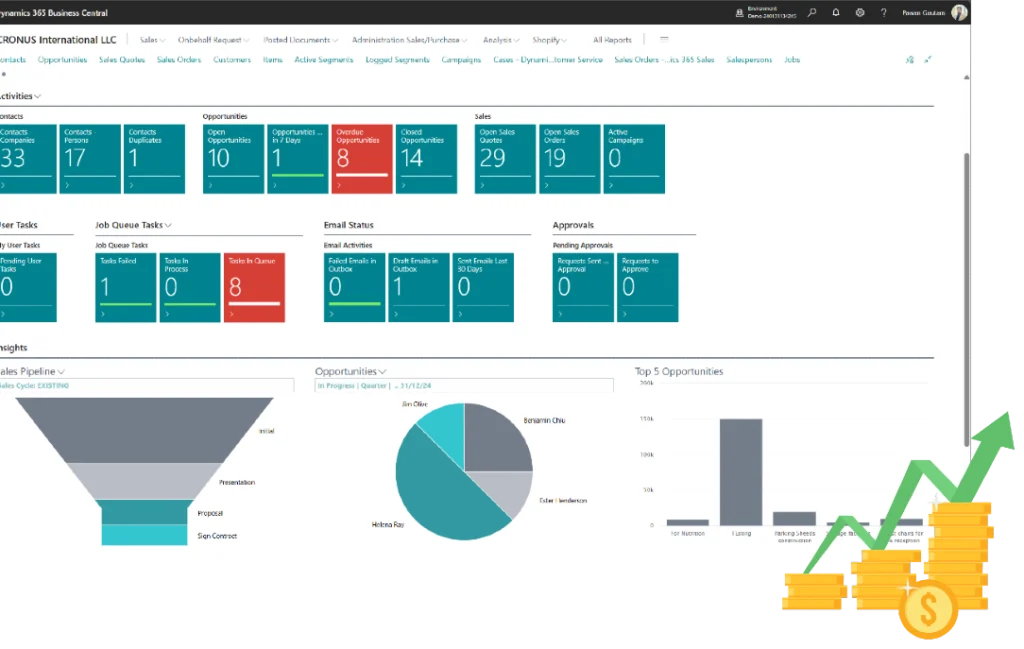Image resolution: width=1024 pixels, height=649 pixels.
Task: Open the settings gear icon
Action: 860,12
